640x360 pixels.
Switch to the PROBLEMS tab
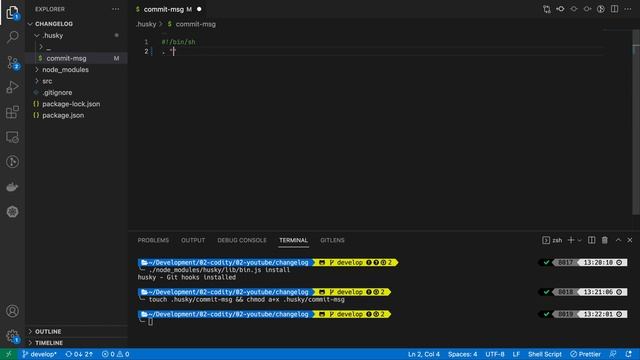click(153, 240)
